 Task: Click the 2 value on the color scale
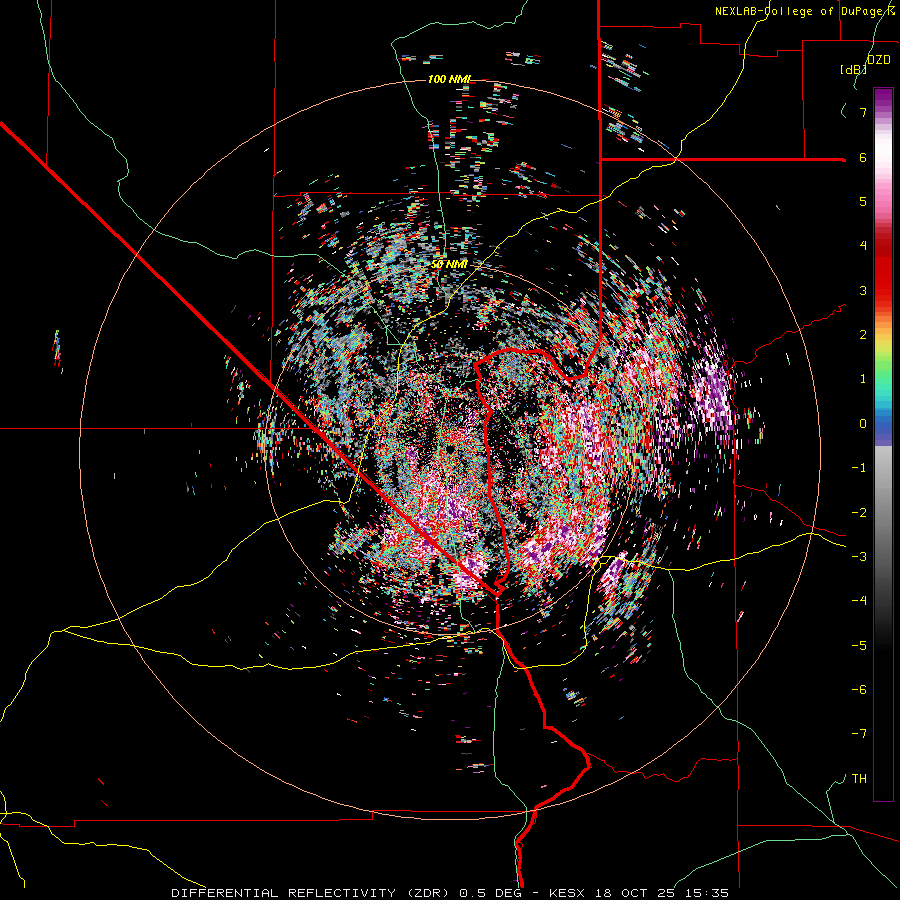pyautogui.click(x=863, y=335)
